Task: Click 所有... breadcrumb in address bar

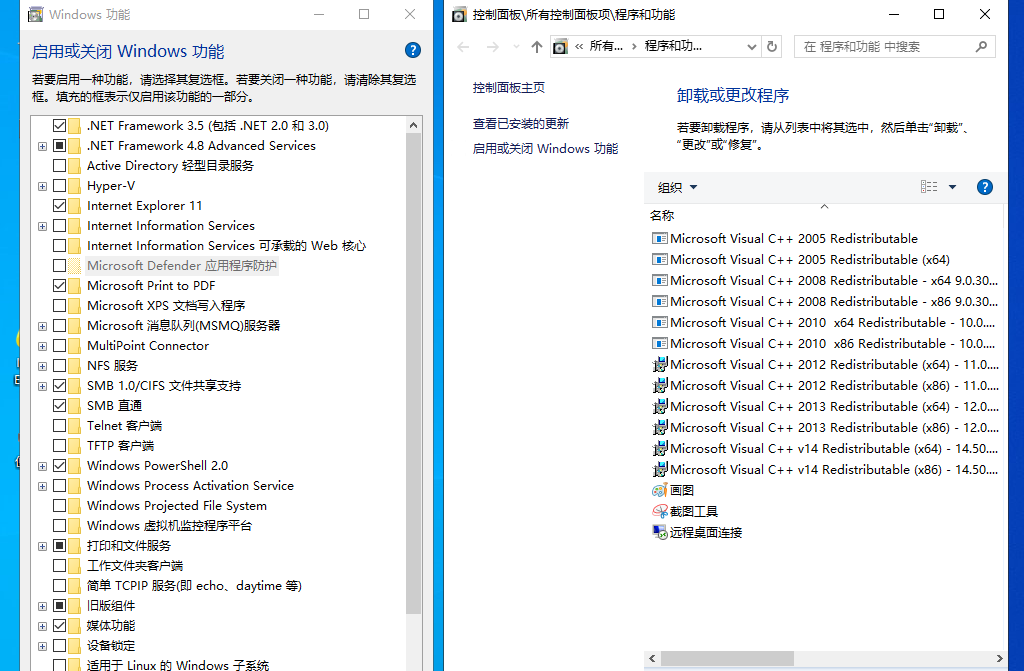Action: 606,46
